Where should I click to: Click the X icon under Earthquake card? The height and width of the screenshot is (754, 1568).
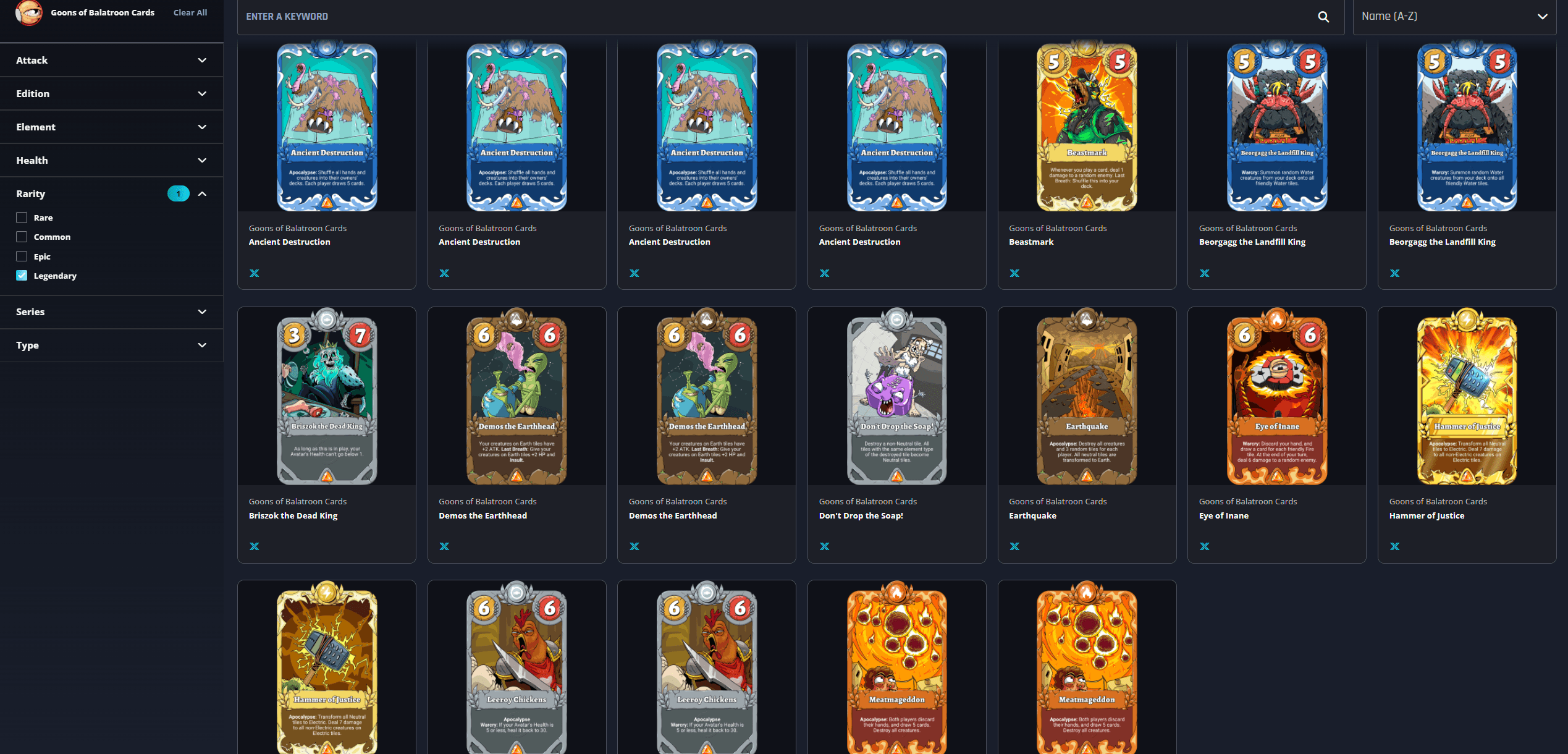1014,546
